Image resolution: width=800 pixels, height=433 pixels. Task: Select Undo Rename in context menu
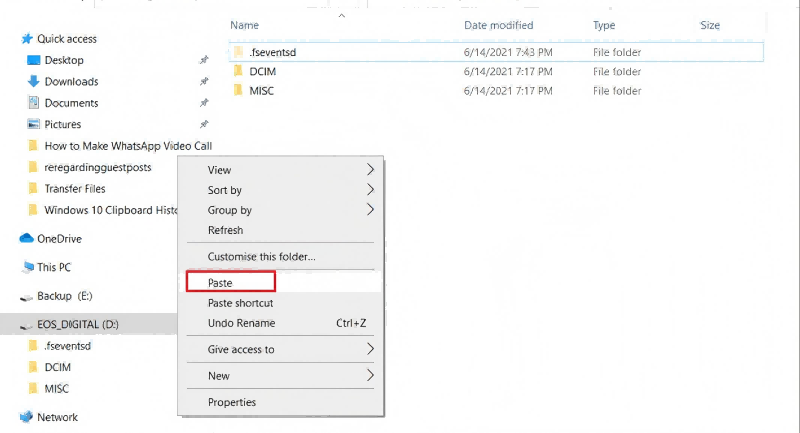(241, 323)
